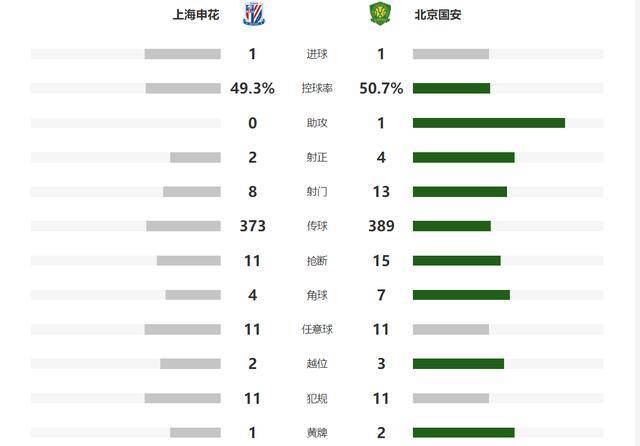
Task: Select the 犯规 fouls stat label
Action: [316, 399]
